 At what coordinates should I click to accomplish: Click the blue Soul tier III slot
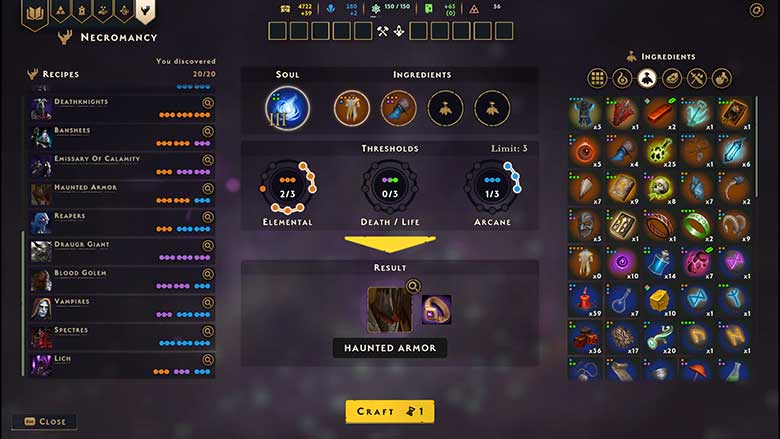(288, 108)
